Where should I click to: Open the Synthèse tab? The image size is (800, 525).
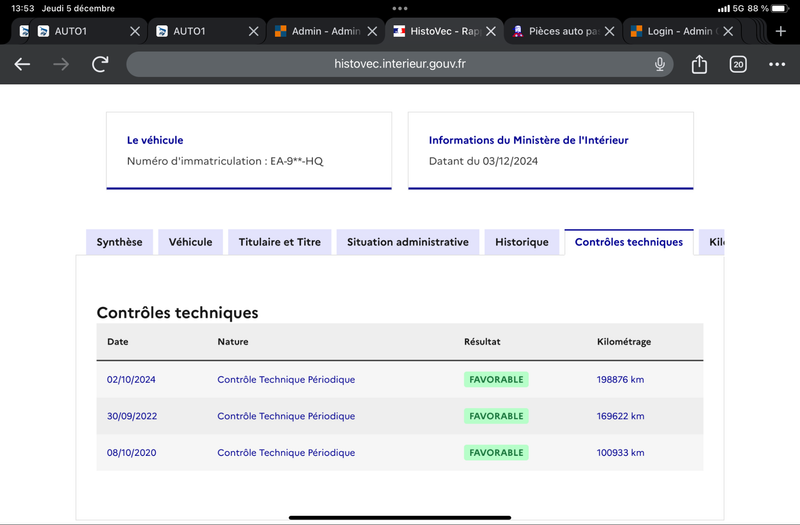119,242
